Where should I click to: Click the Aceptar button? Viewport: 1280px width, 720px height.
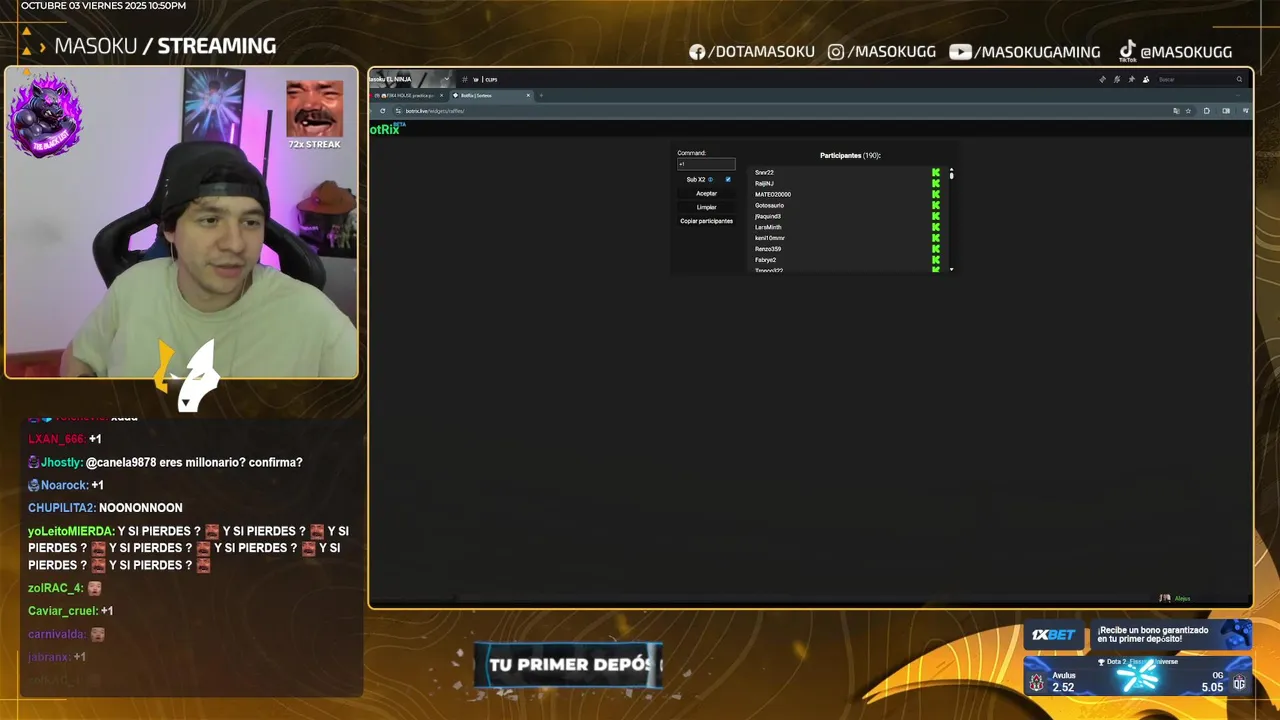pyautogui.click(x=706, y=193)
